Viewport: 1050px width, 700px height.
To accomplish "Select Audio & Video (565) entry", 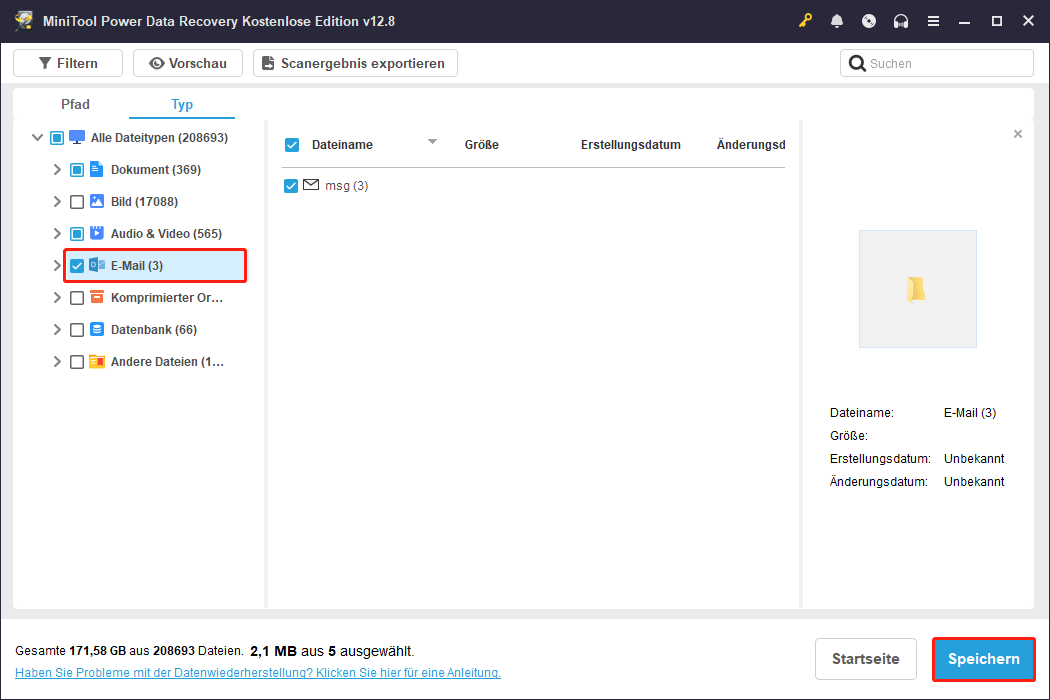I will point(166,234).
